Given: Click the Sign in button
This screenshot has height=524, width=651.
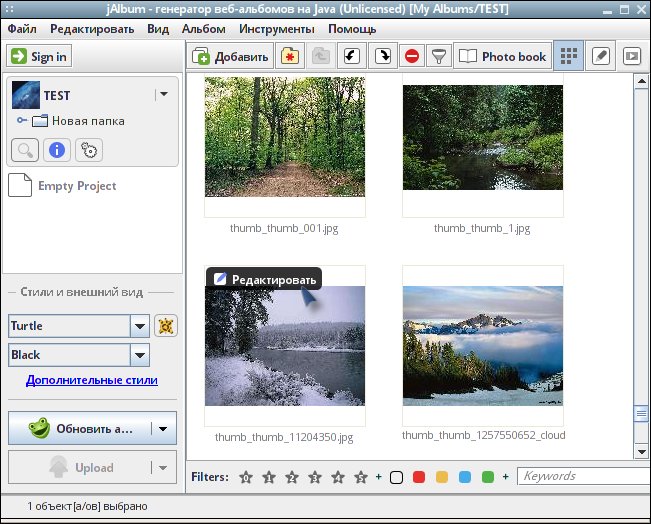Looking at the screenshot, I should [x=39, y=56].
